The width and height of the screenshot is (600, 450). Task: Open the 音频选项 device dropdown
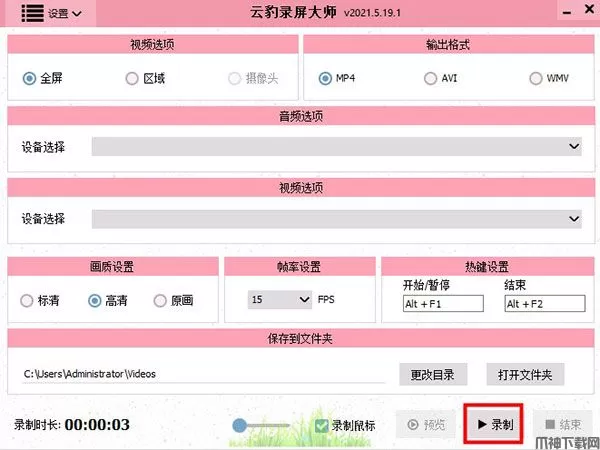(337, 147)
